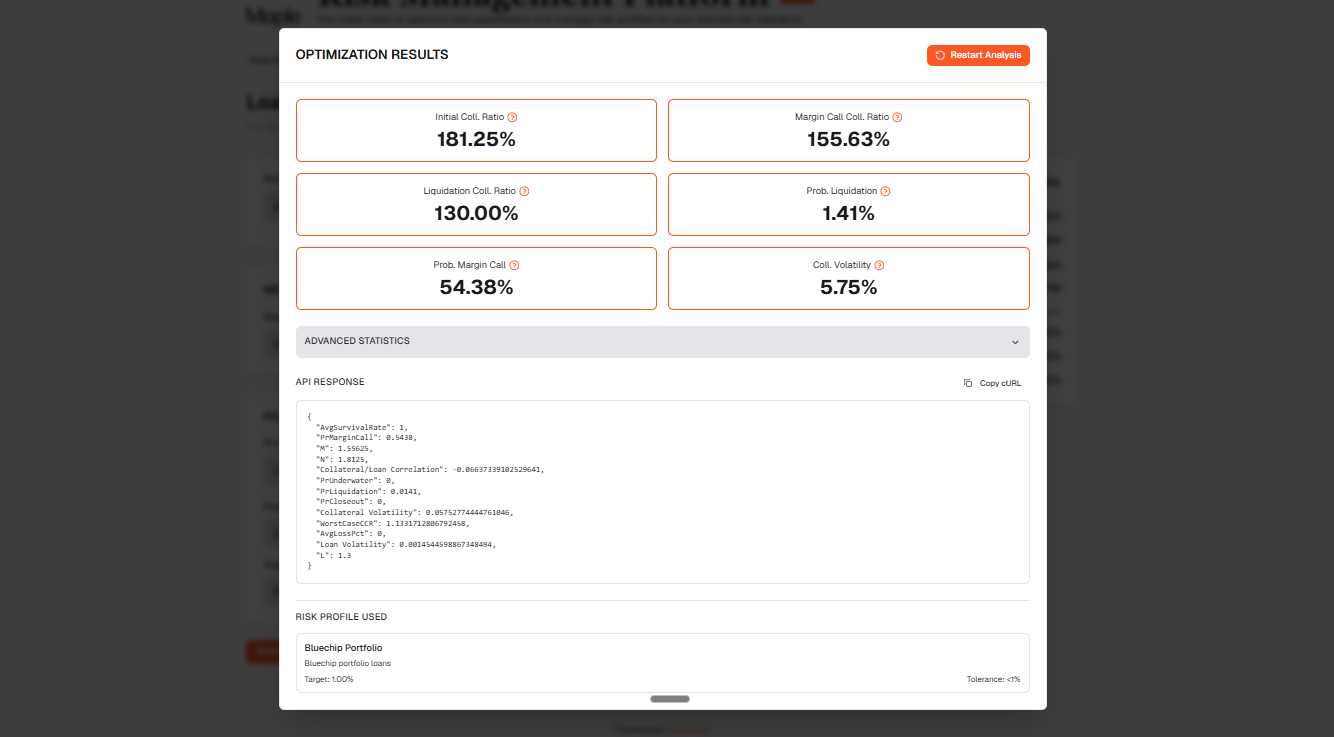Screen dimensions: 1334x737
Task: Select the Bluechip Portfolio risk profile card
Action: [x=662, y=662]
